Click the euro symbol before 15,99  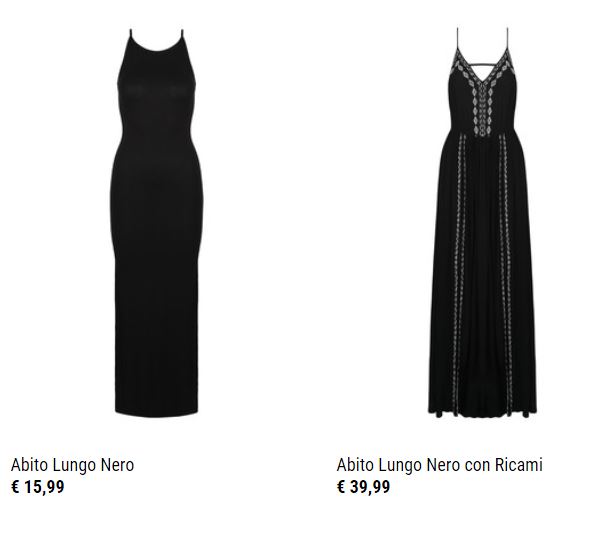tap(15, 487)
